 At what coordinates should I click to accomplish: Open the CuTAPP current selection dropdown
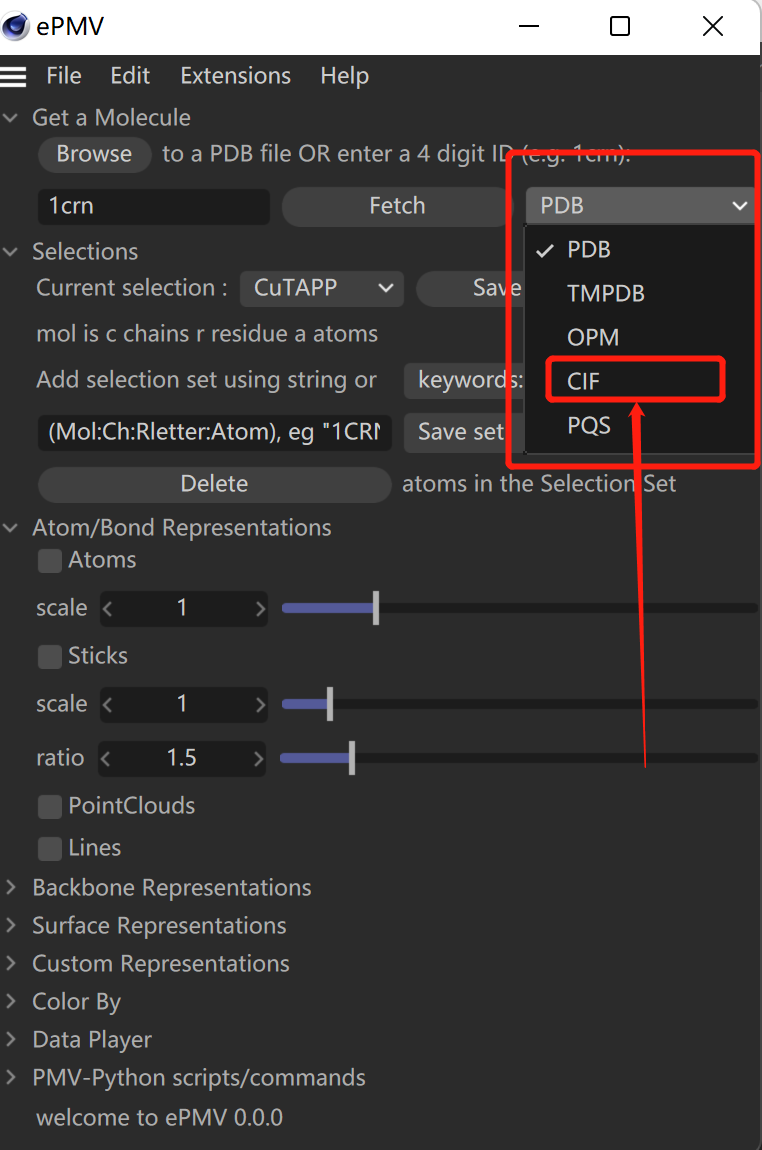point(322,288)
